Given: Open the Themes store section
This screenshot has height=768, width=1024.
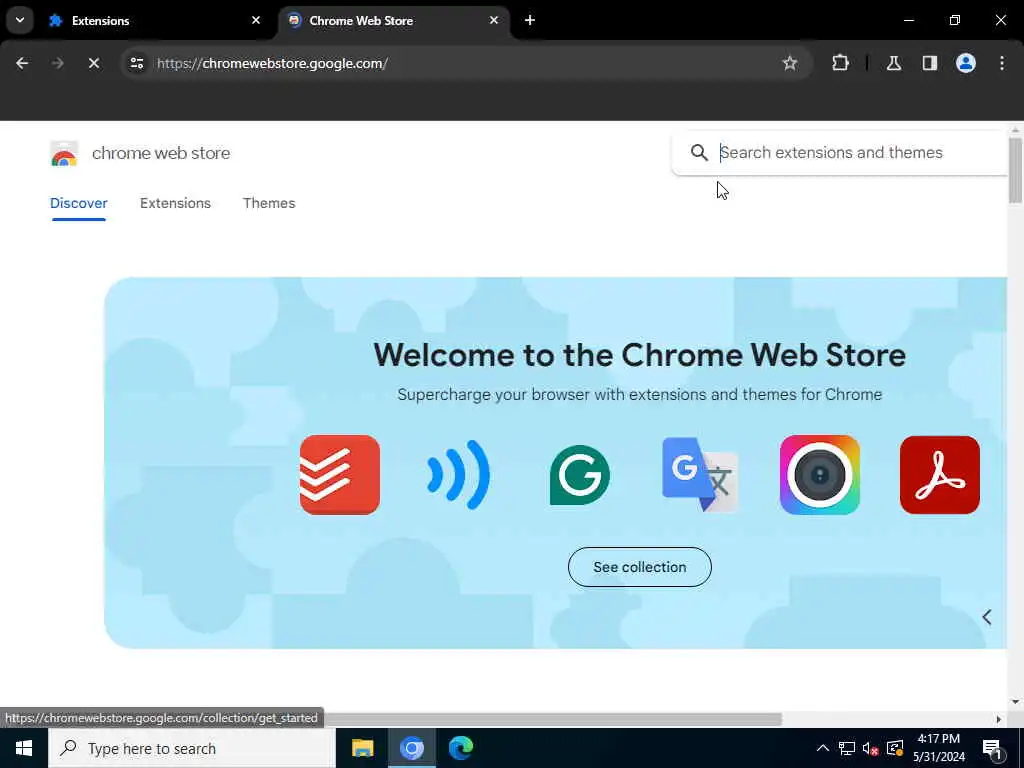Looking at the screenshot, I should pos(269,203).
